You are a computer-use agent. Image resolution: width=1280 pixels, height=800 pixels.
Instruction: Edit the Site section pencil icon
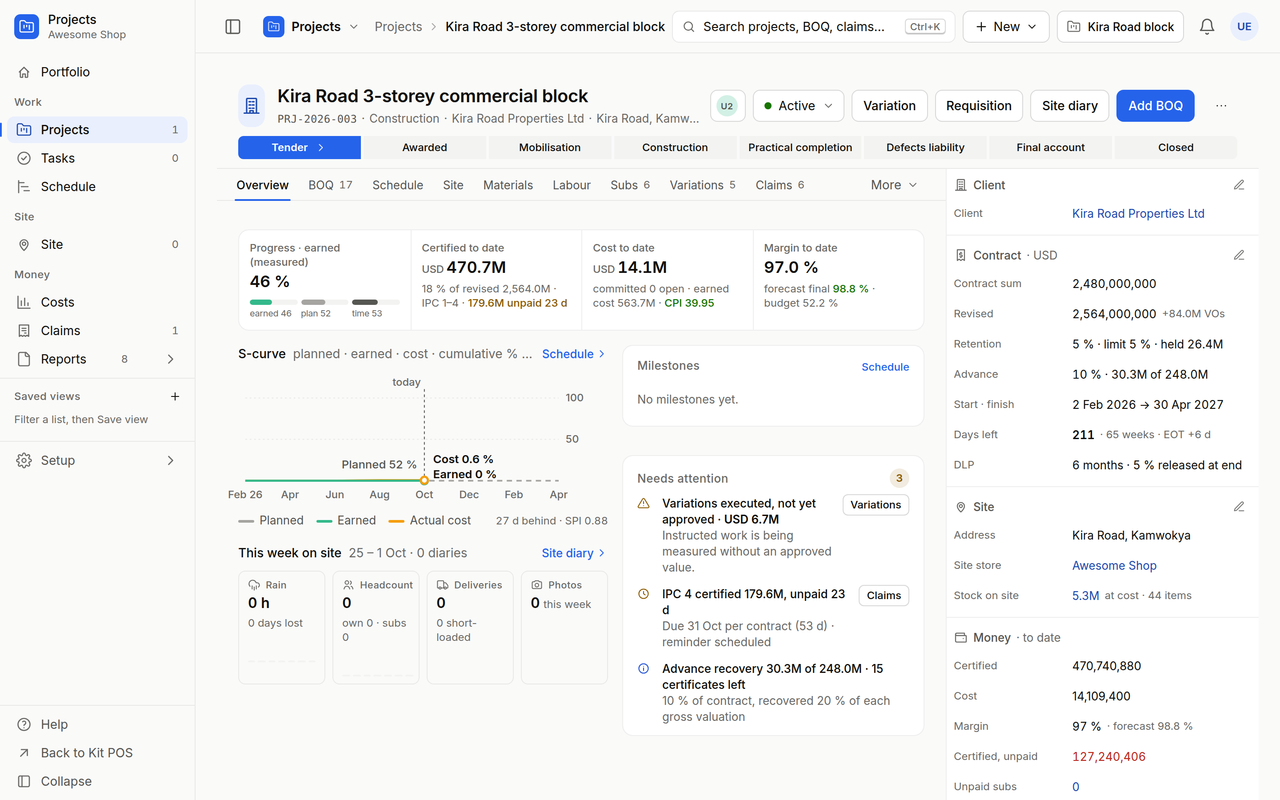[x=1239, y=507]
